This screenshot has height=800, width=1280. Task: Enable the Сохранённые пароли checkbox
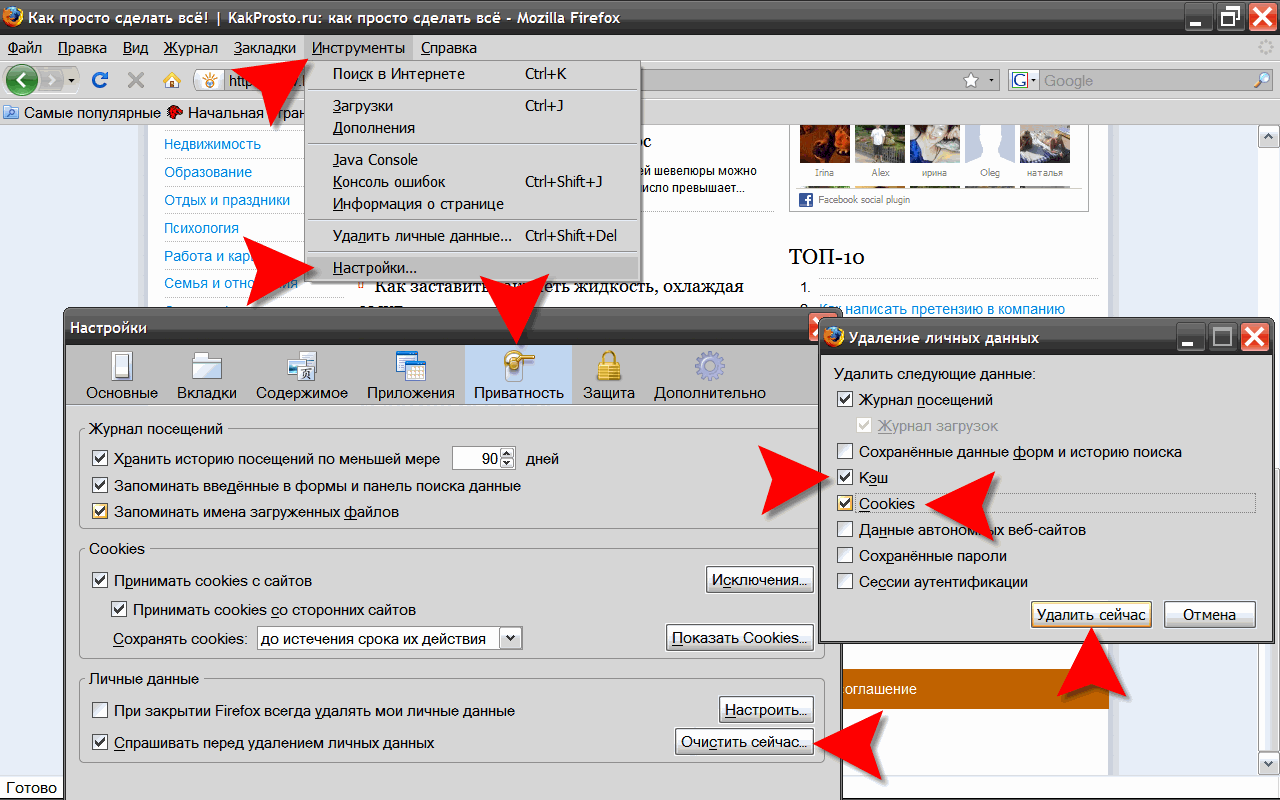pos(845,556)
